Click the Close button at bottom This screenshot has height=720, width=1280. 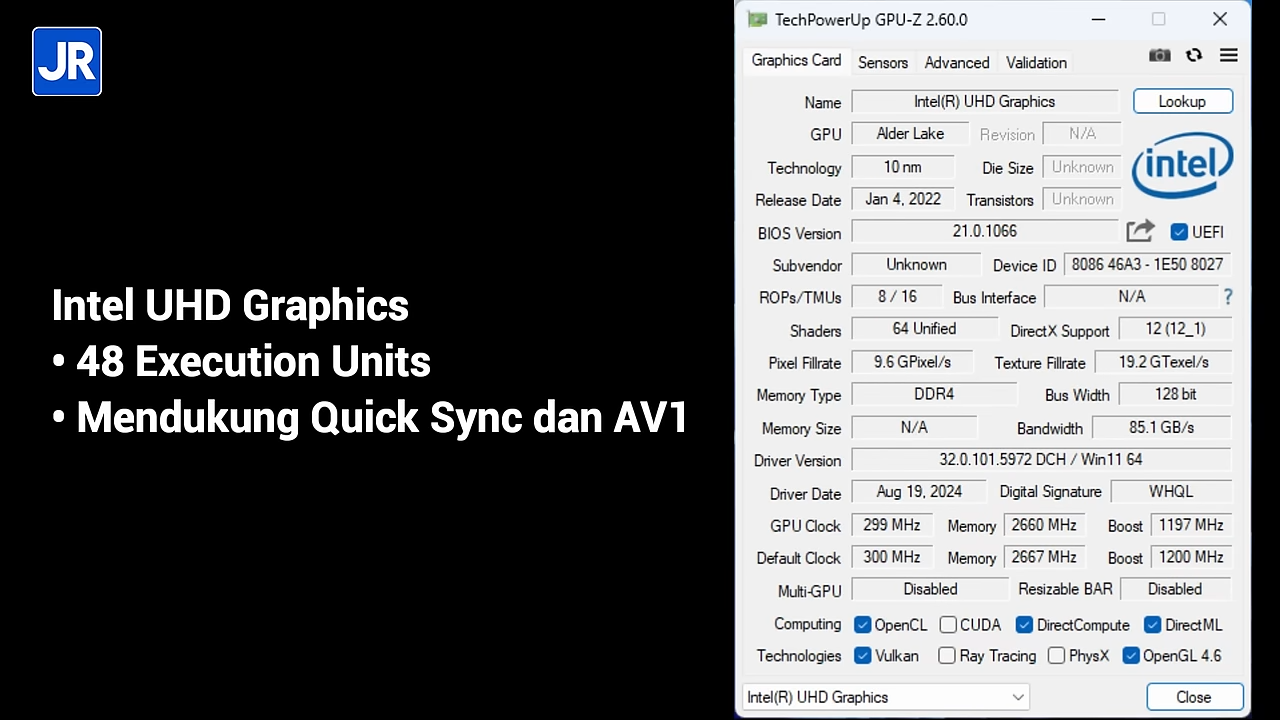[1194, 697]
